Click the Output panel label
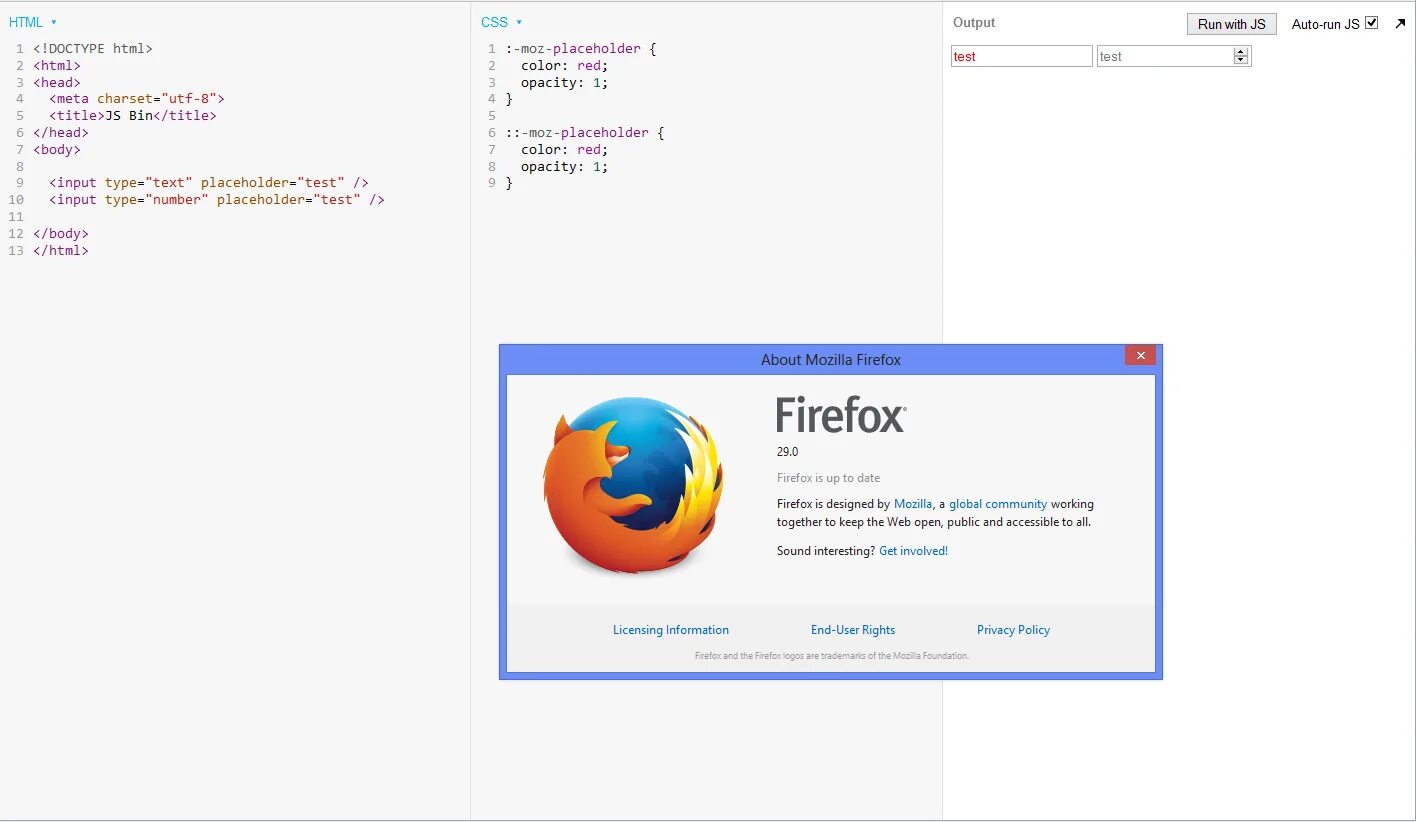 click(974, 22)
